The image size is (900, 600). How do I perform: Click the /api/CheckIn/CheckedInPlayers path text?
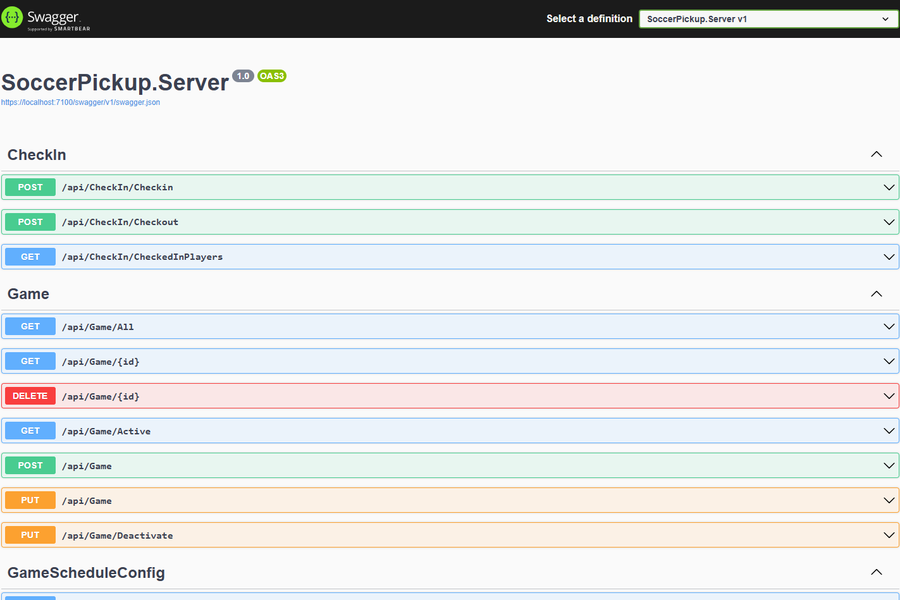pyautogui.click(x=142, y=257)
